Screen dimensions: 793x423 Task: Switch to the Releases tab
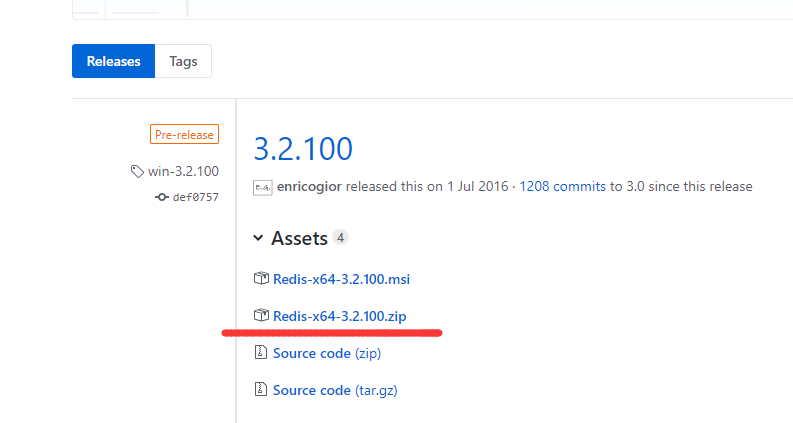pos(113,61)
